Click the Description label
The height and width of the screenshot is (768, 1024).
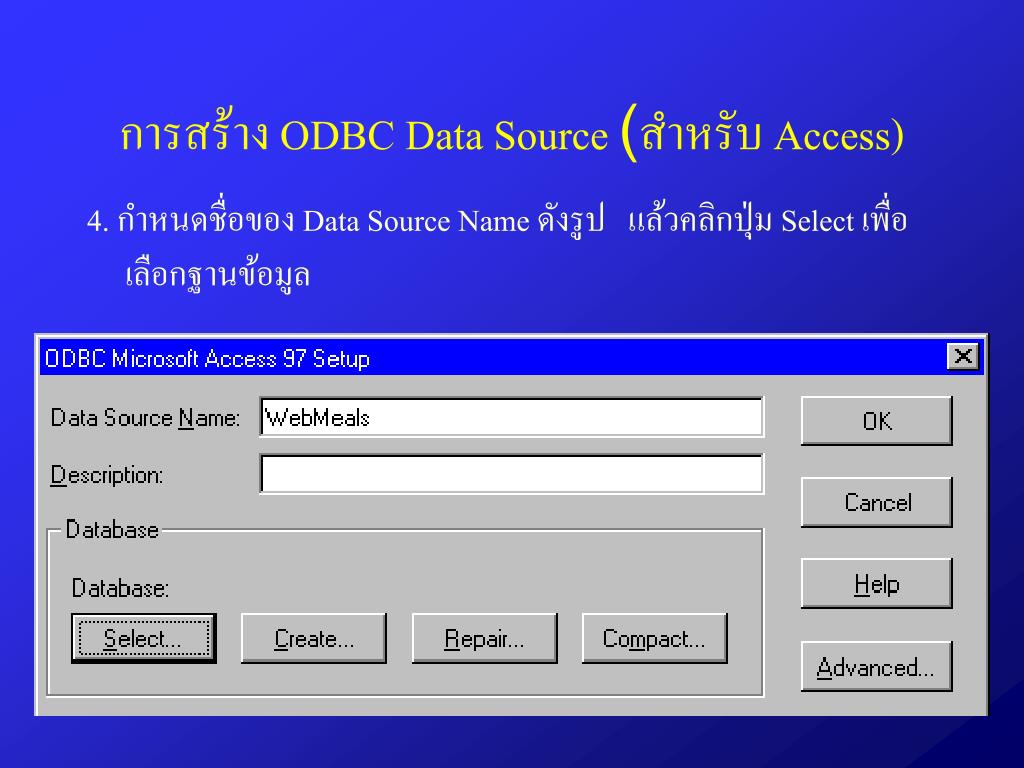[x=106, y=475]
